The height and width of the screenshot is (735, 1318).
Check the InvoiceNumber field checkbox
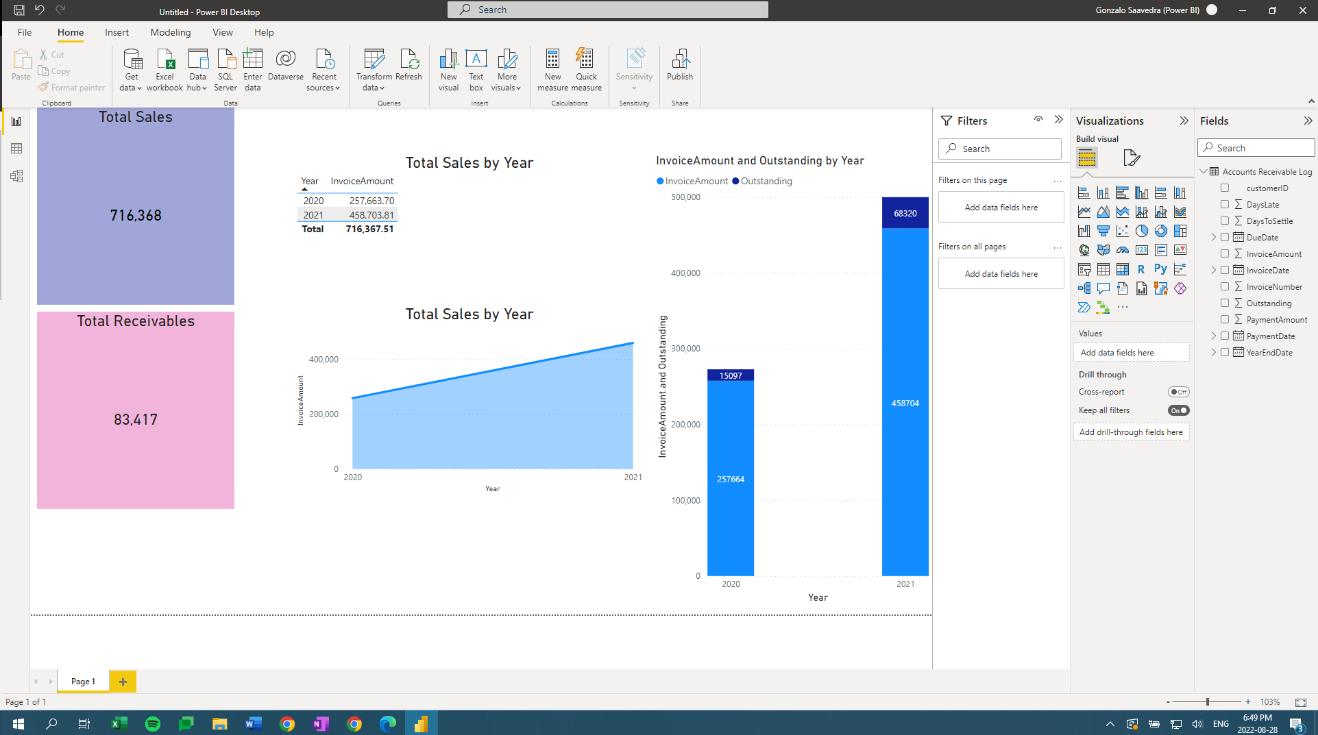click(x=1224, y=287)
